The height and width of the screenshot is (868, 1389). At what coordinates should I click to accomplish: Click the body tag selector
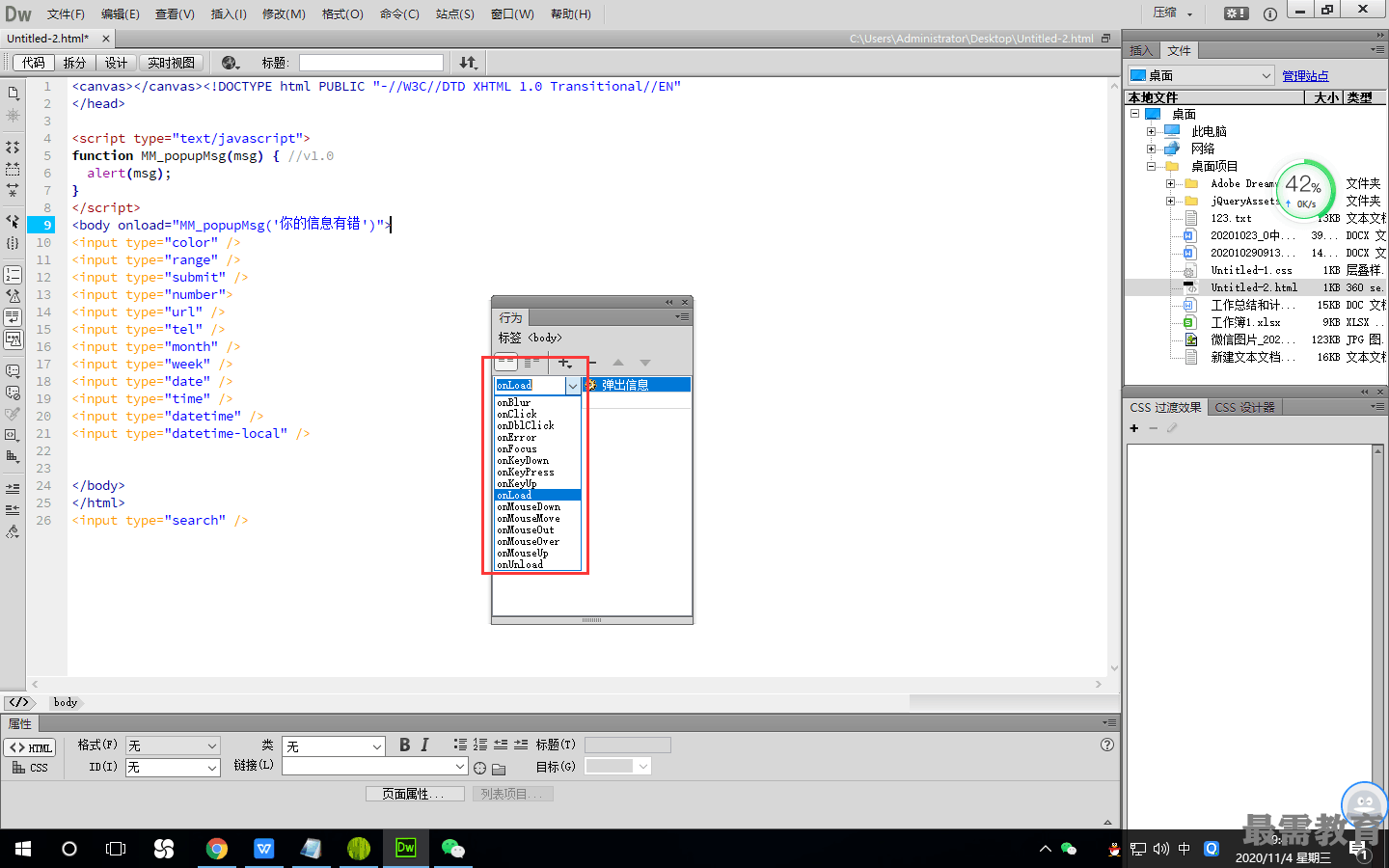66,702
